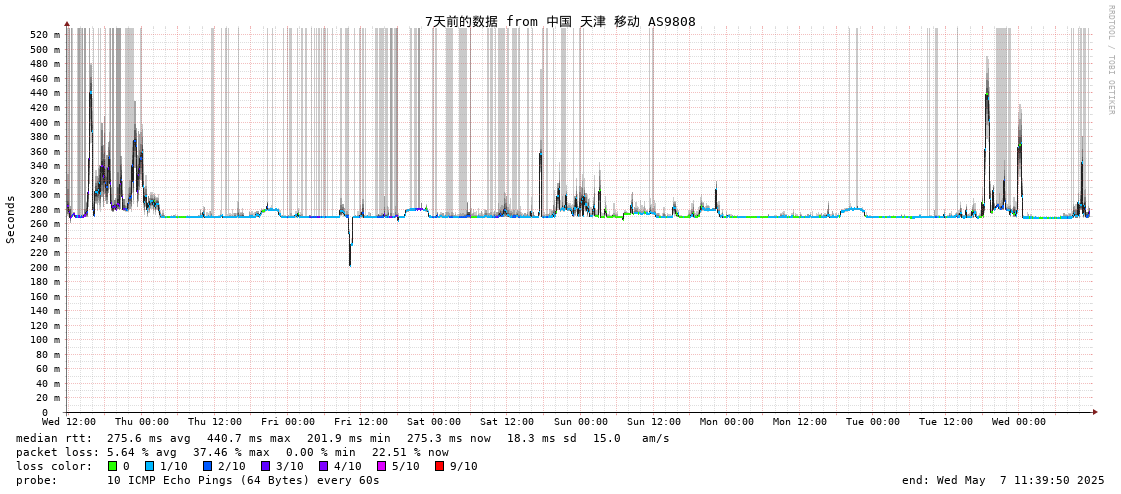Click the "Fri 12:00" x-axis label
Image resolution: width=1121 pixels, height=494 pixels.
pos(361,422)
